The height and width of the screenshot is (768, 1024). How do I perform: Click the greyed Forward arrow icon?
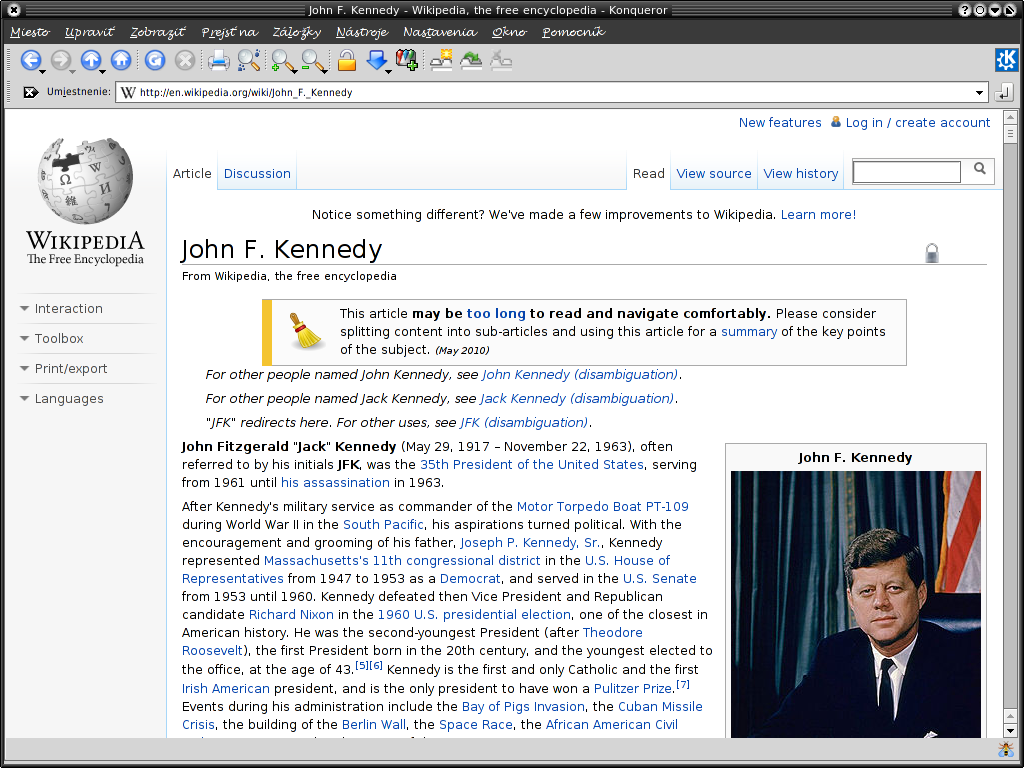(60, 61)
